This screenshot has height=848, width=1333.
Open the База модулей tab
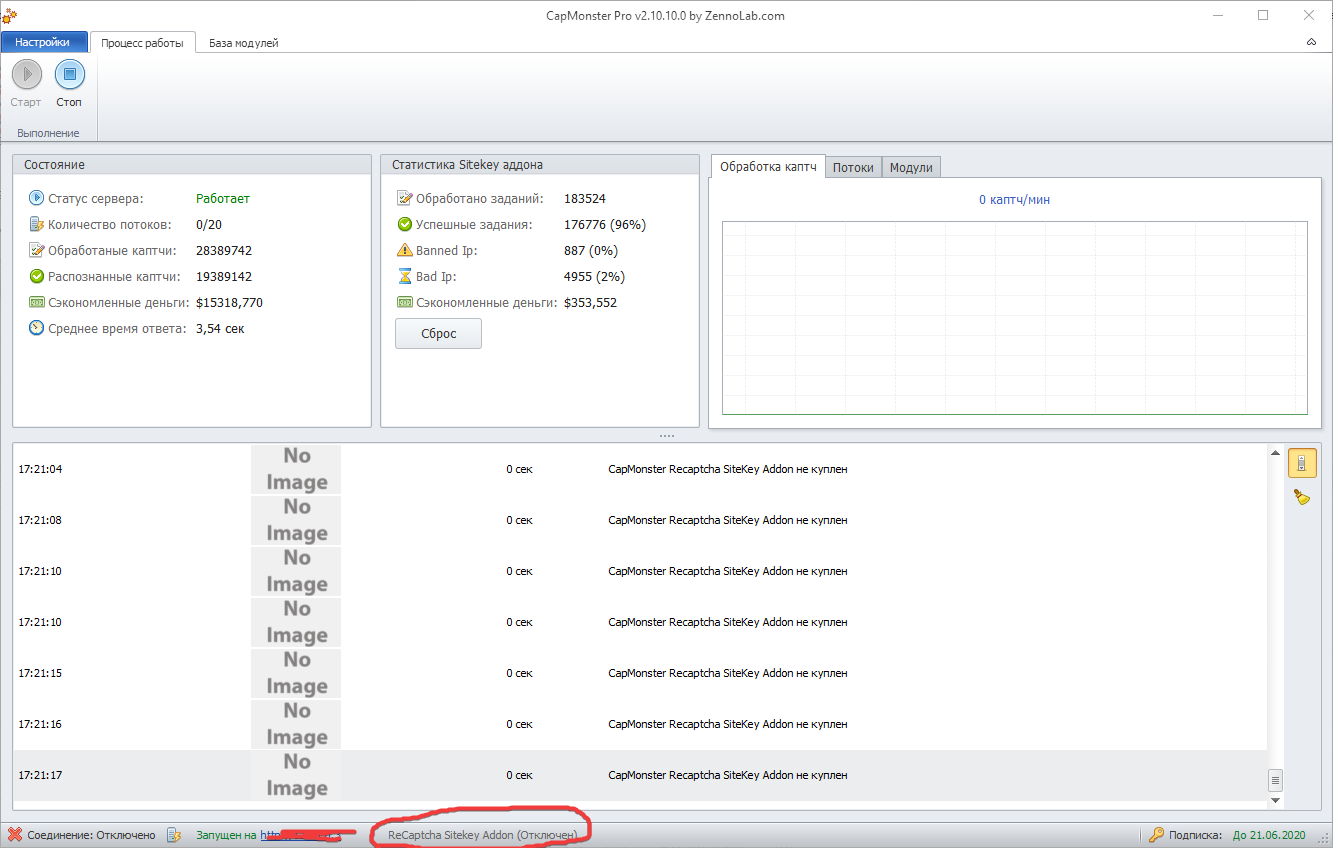(243, 43)
